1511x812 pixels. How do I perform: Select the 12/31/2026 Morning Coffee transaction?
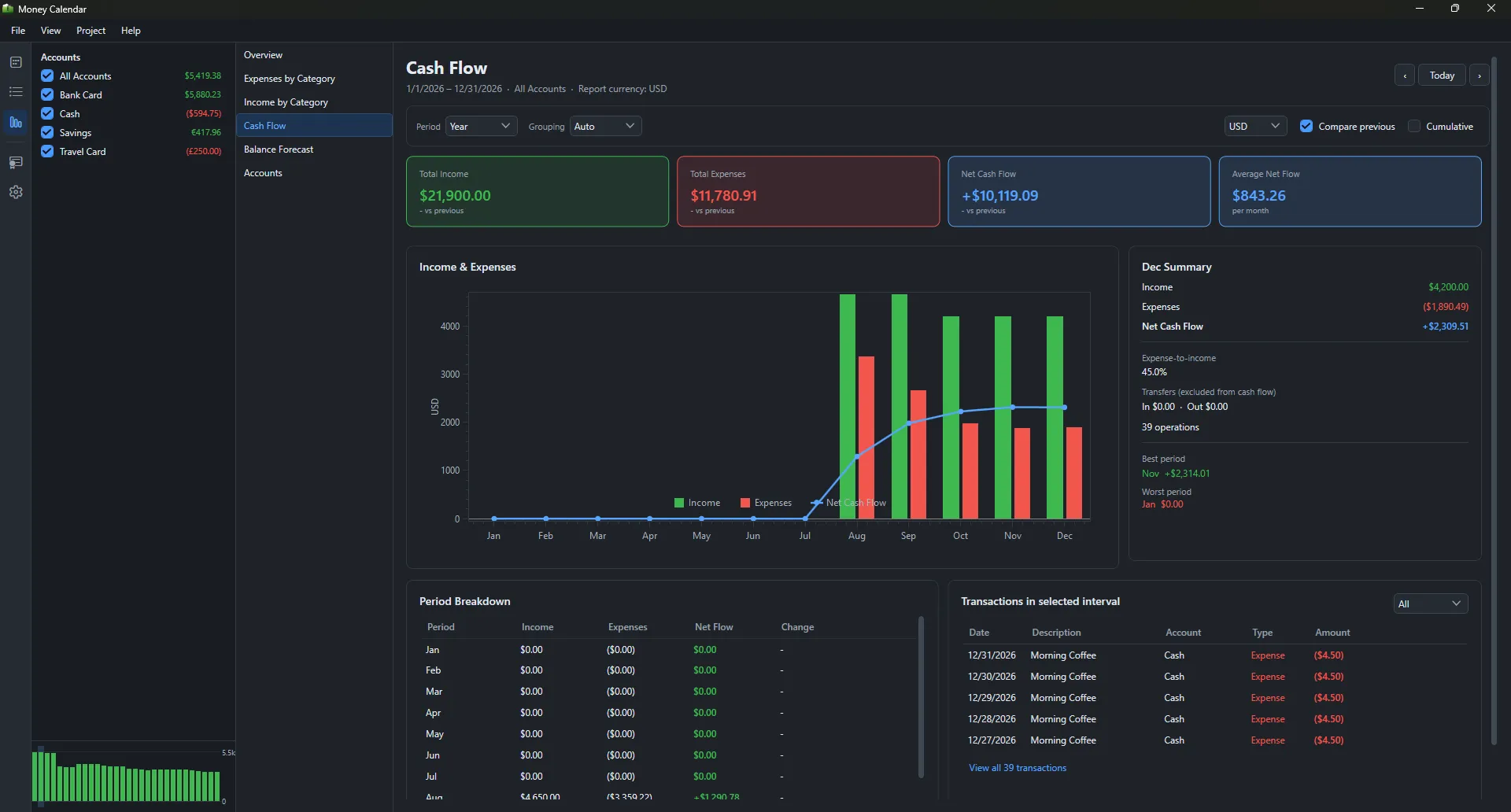[x=1214, y=655]
